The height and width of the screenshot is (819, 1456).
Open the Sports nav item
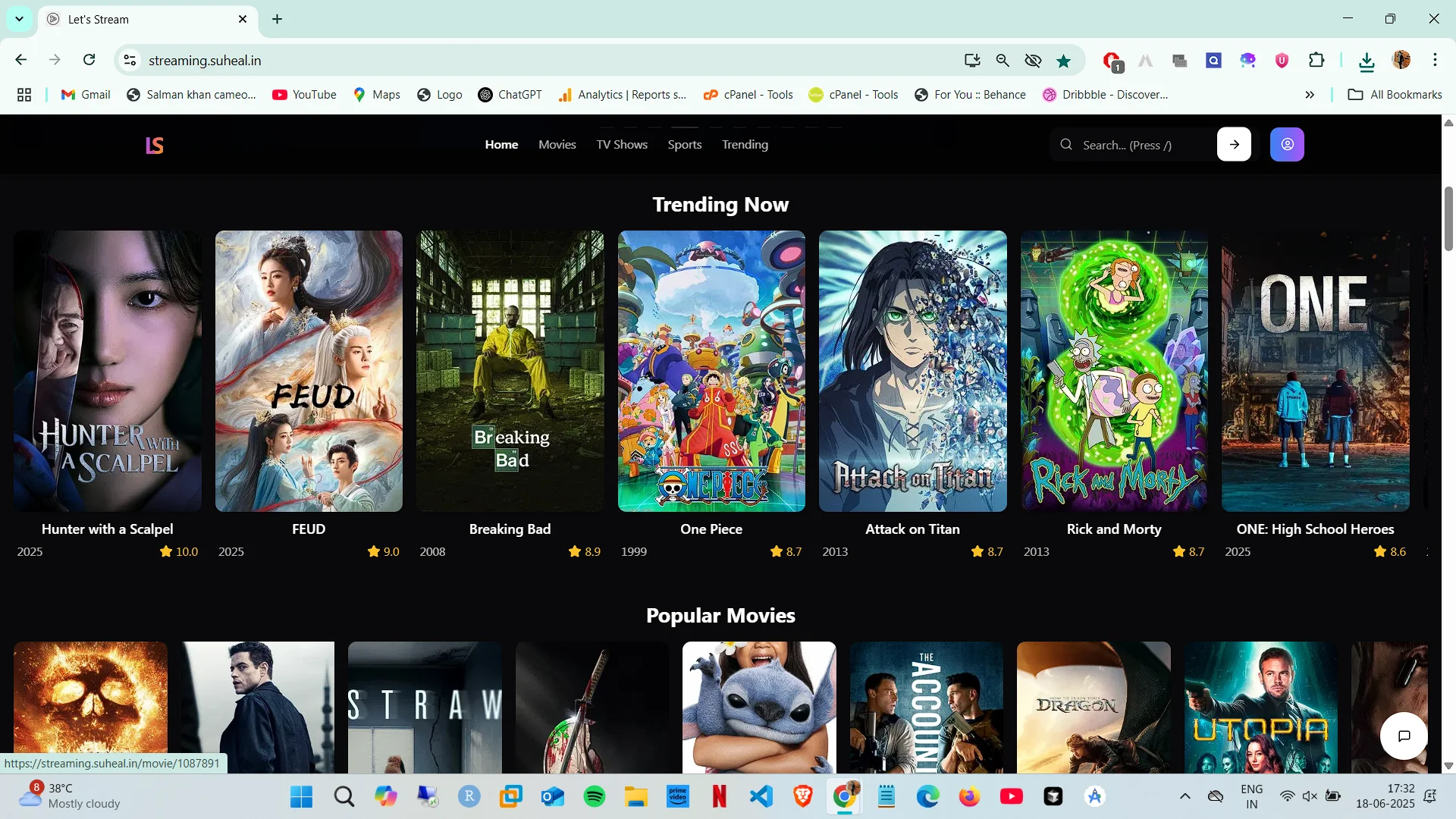click(685, 144)
